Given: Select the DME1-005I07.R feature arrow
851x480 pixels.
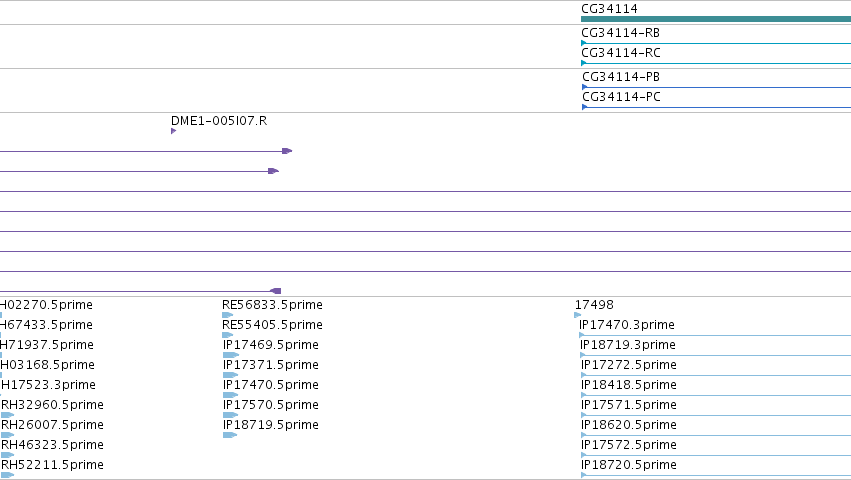Looking at the screenshot, I should 174,131.
